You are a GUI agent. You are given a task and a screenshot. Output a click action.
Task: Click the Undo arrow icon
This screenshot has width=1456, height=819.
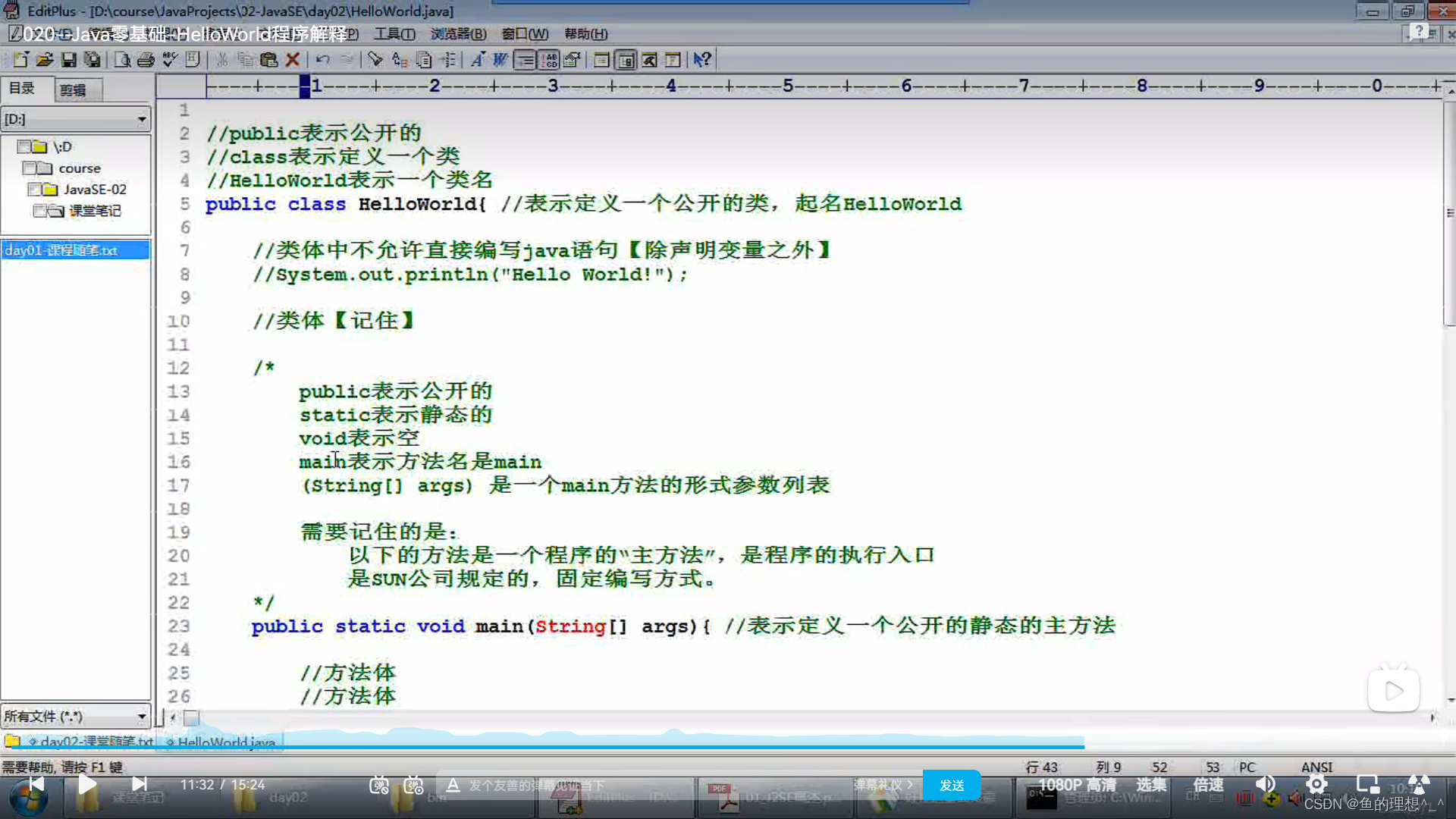(x=323, y=60)
